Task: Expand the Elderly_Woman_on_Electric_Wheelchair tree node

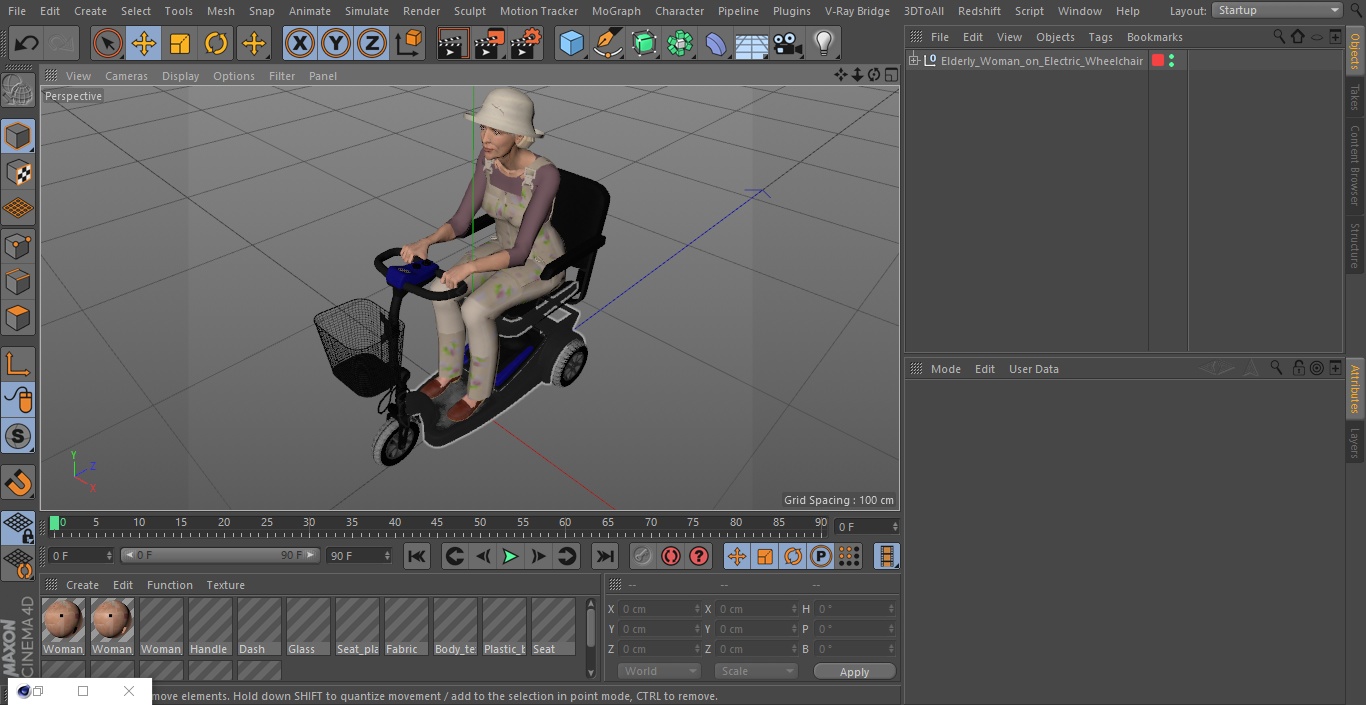Action: pyautogui.click(x=913, y=61)
